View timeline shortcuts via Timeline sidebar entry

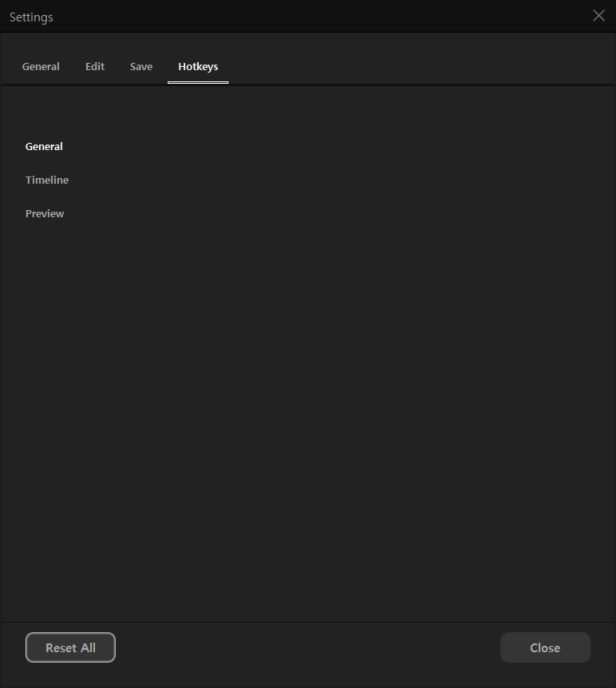point(47,180)
